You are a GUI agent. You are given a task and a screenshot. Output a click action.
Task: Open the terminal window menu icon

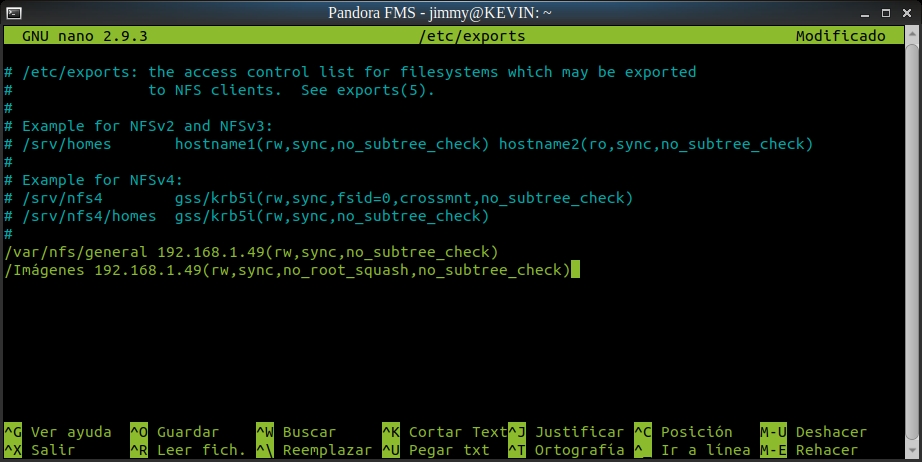pyautogui.click(x=11, y=11)
